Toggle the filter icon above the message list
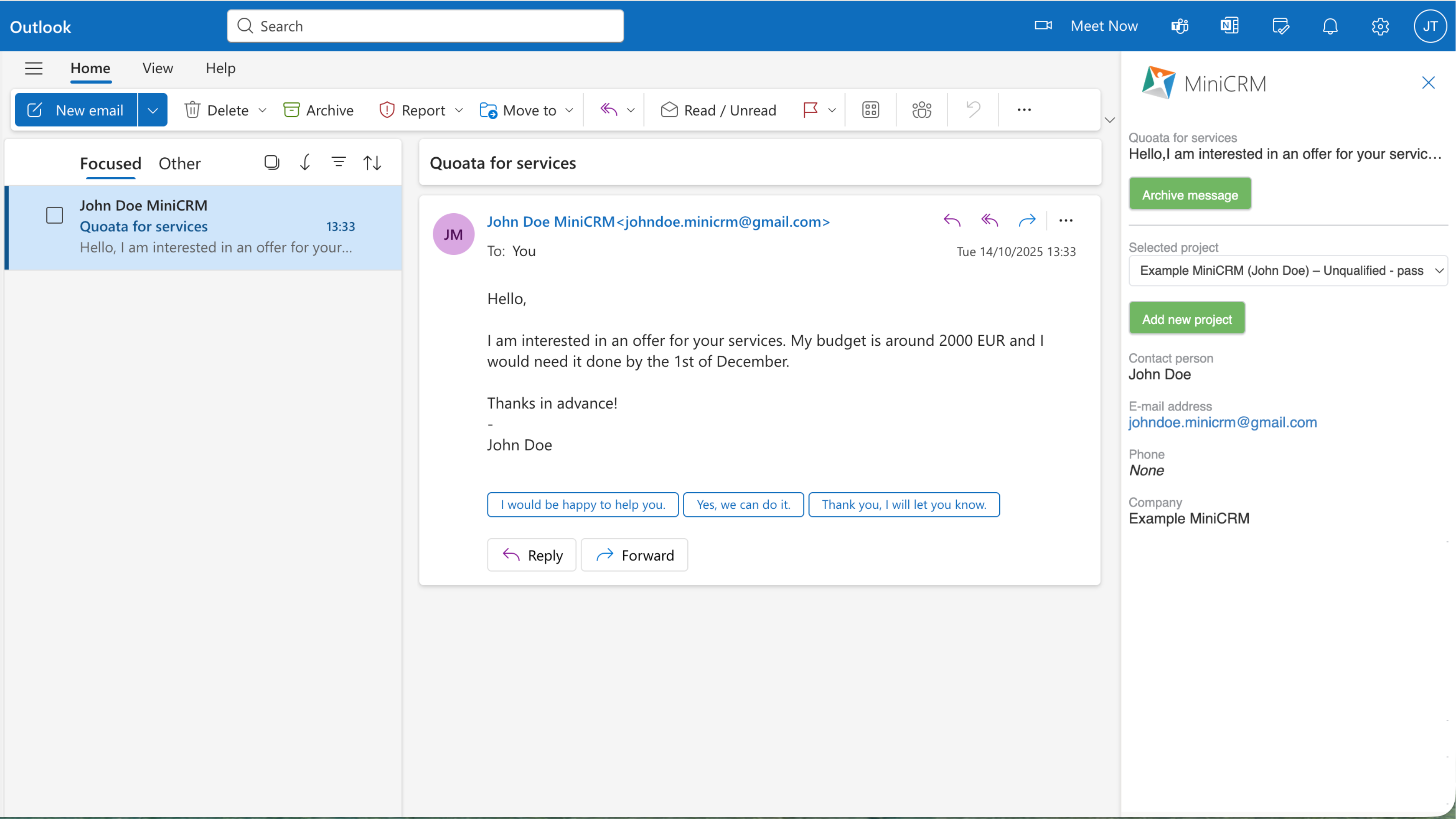1456x819 pixels. (x=338, y=162)
